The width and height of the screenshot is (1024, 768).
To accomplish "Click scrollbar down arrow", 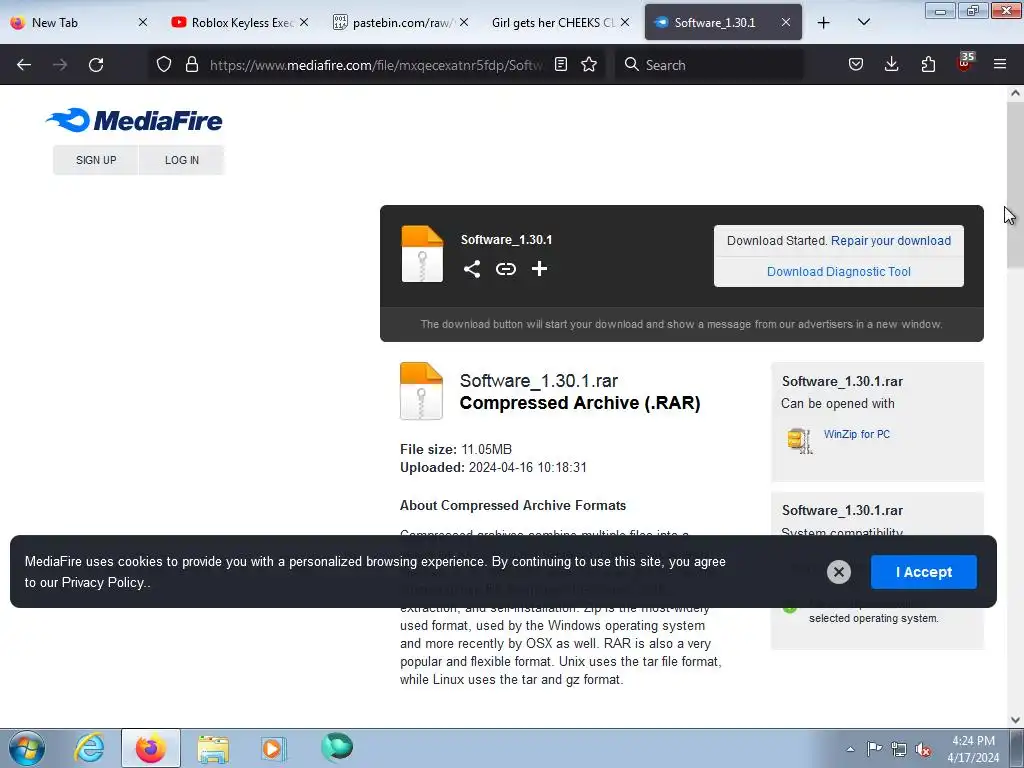I will point(1015,720).
